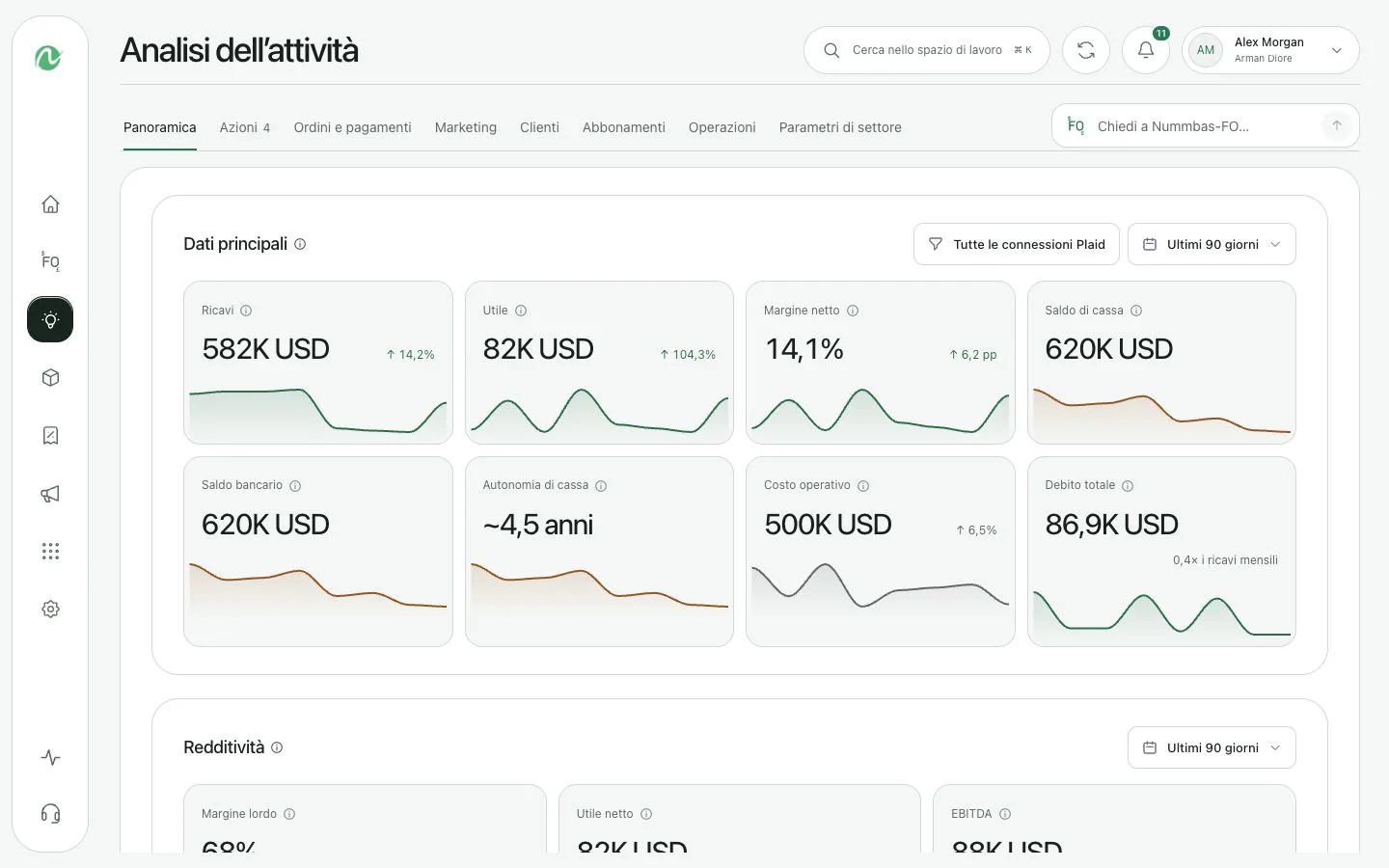Open the apps grid sidebar icon
Screen dimensions: 1389x868
pos(50,551)
